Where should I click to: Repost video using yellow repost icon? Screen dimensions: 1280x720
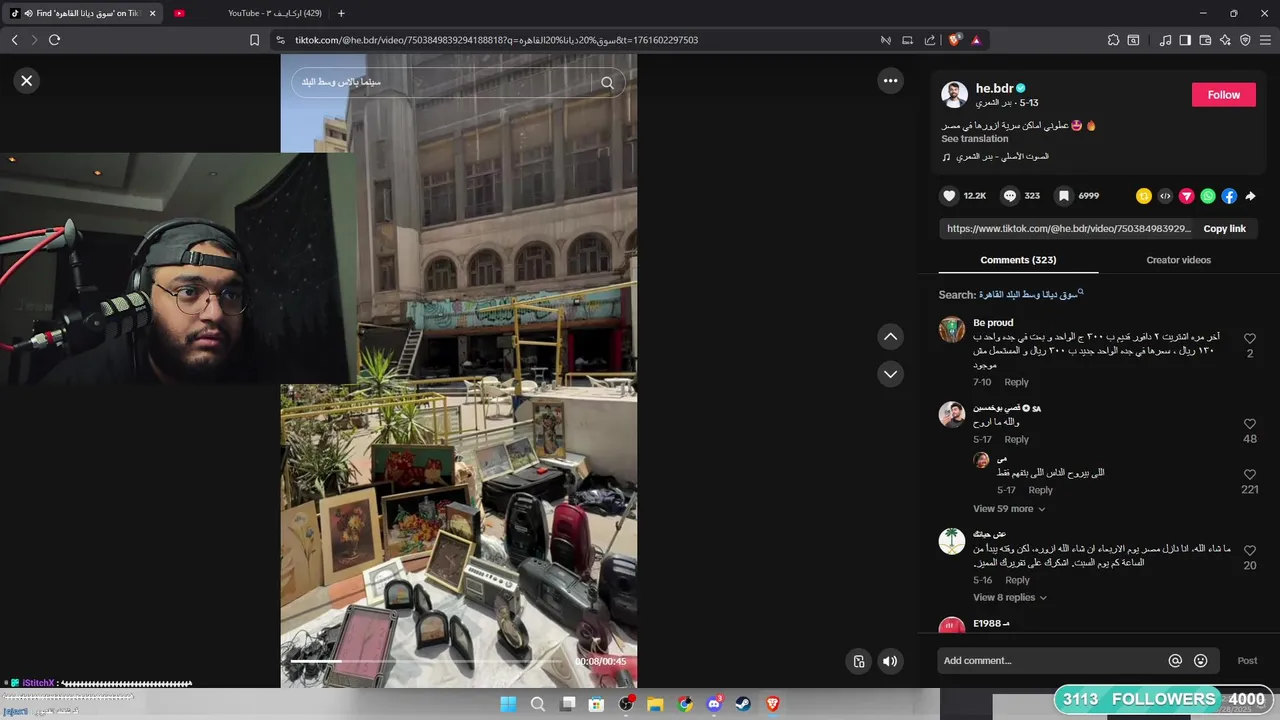click(x=1144, y=196)
